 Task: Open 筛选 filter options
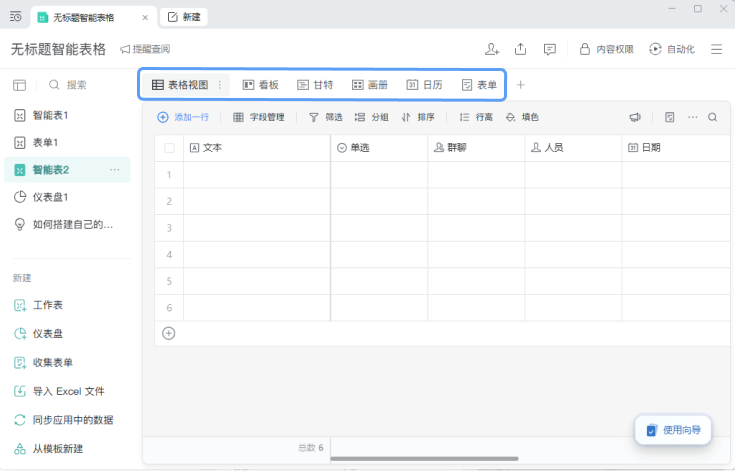[x=325, y=117]
